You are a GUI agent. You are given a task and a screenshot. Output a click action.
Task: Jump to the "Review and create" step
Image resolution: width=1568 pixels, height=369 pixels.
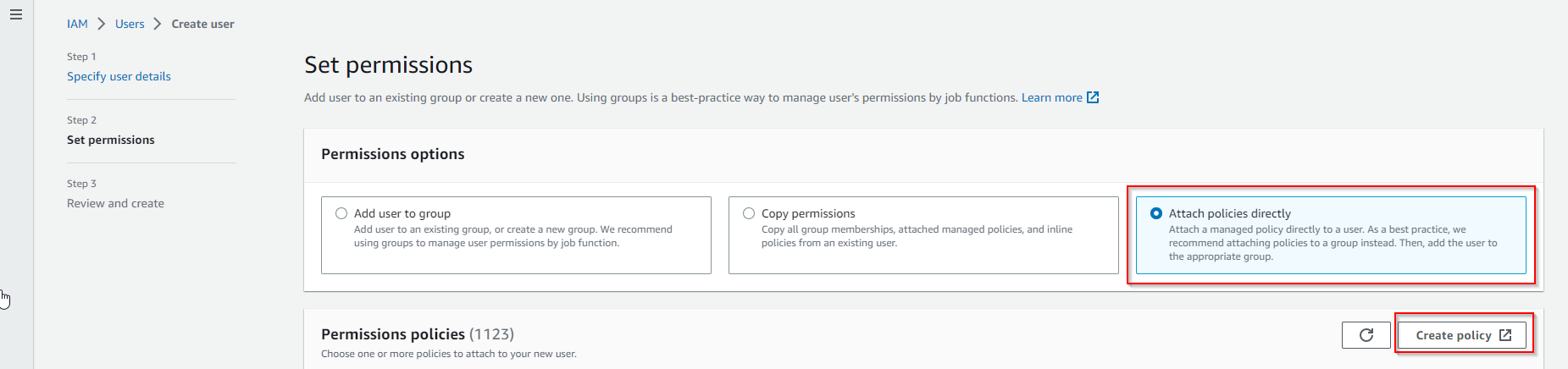pos(115,203)
